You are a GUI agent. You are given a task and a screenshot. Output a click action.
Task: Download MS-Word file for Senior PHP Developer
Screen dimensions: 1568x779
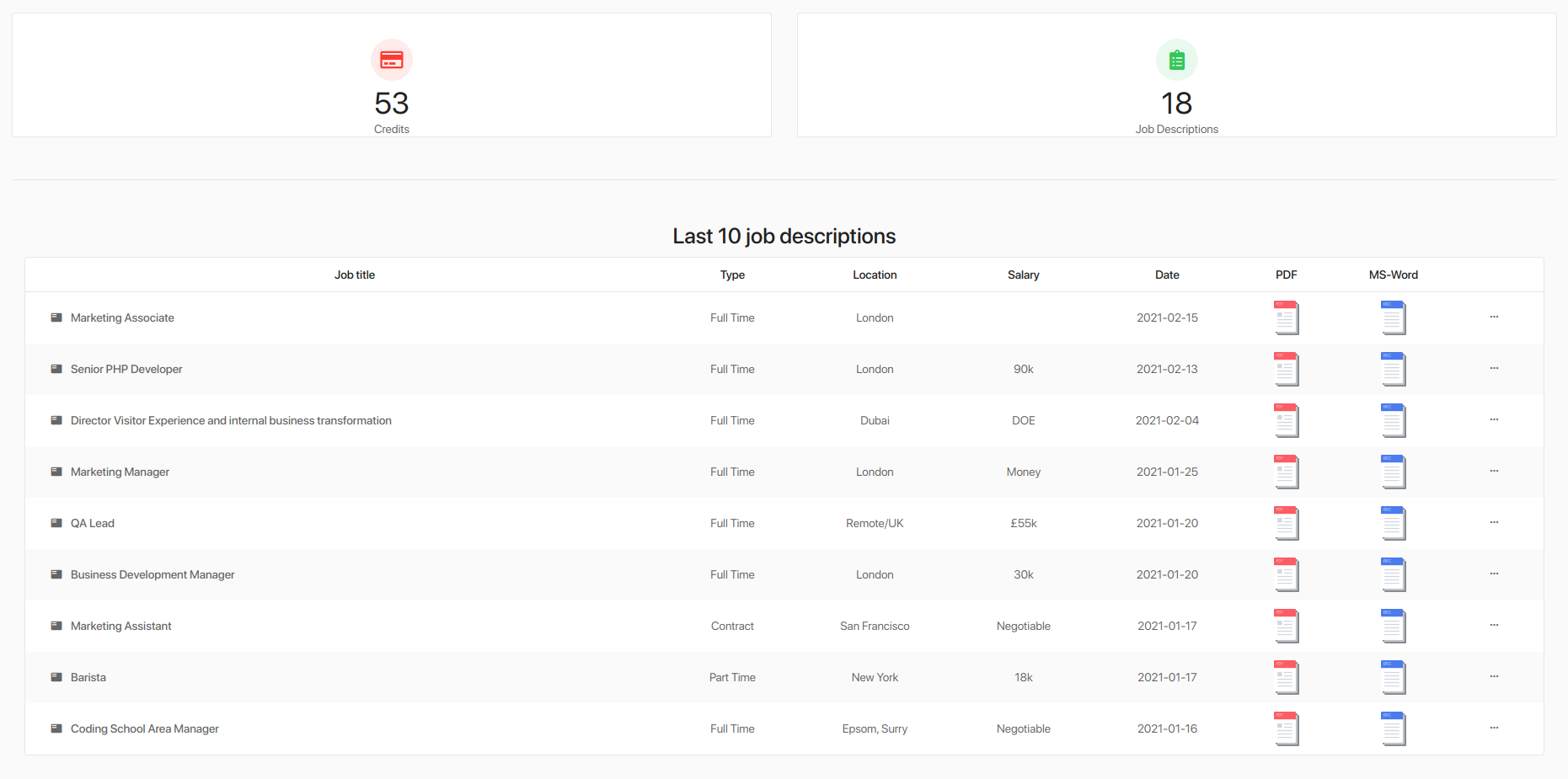click(1393, 369)
